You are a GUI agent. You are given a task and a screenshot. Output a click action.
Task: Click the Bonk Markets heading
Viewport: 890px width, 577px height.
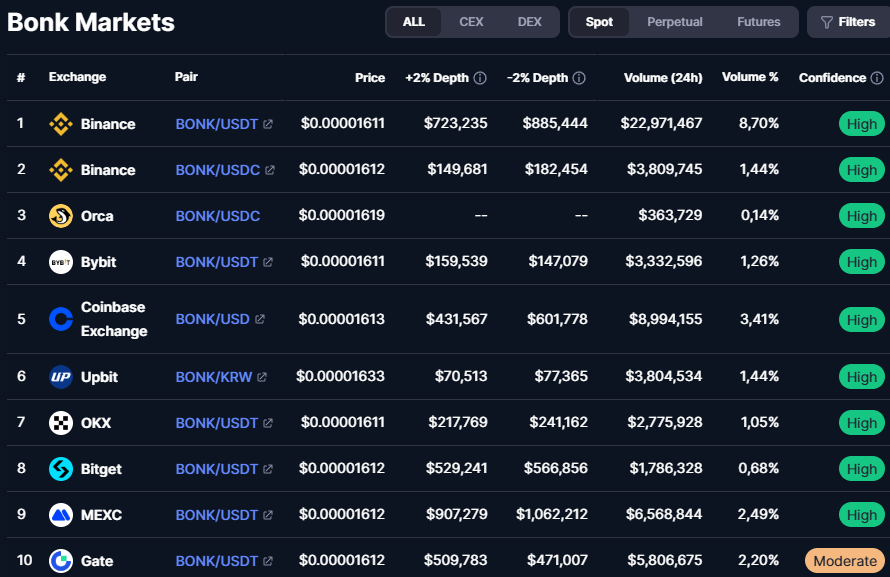[91, 23]
